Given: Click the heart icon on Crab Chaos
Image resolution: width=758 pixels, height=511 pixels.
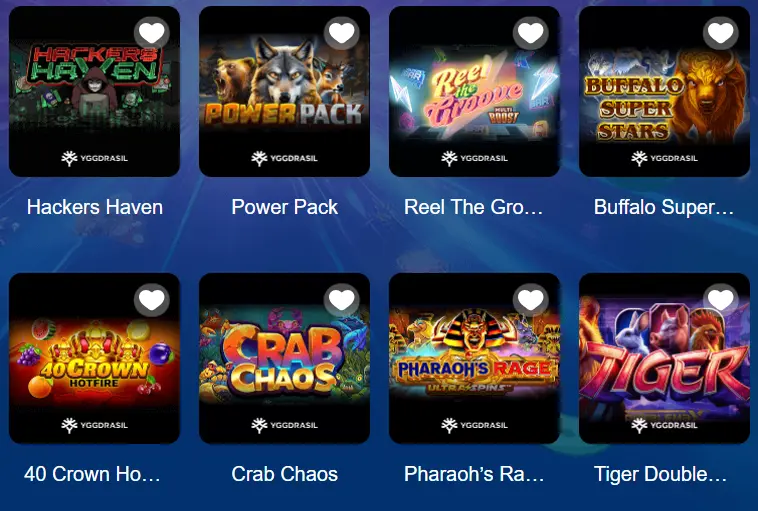Looking at the screenshot, I should click(x=342, y=300).
